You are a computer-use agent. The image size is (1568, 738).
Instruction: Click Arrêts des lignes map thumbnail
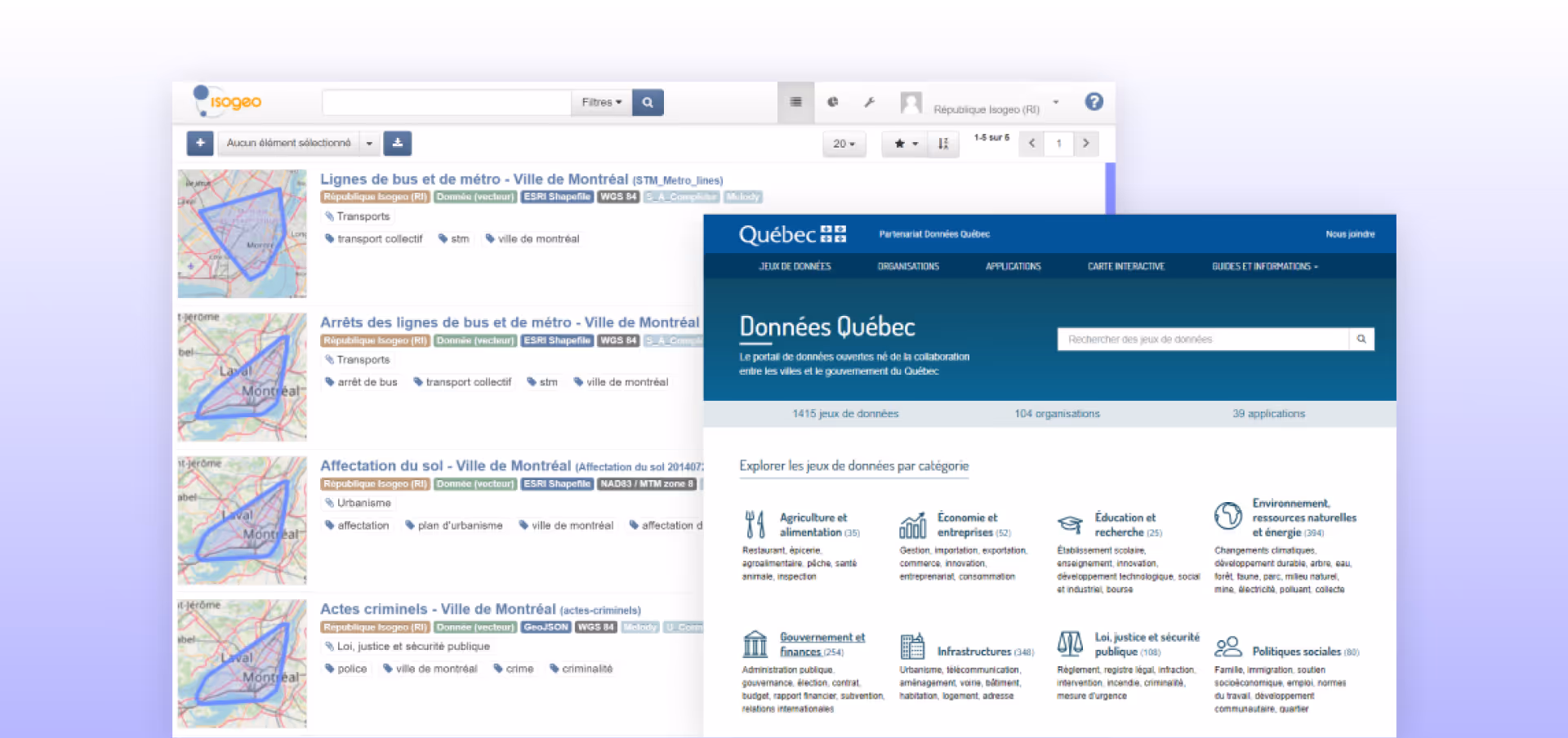pos(243,377)
